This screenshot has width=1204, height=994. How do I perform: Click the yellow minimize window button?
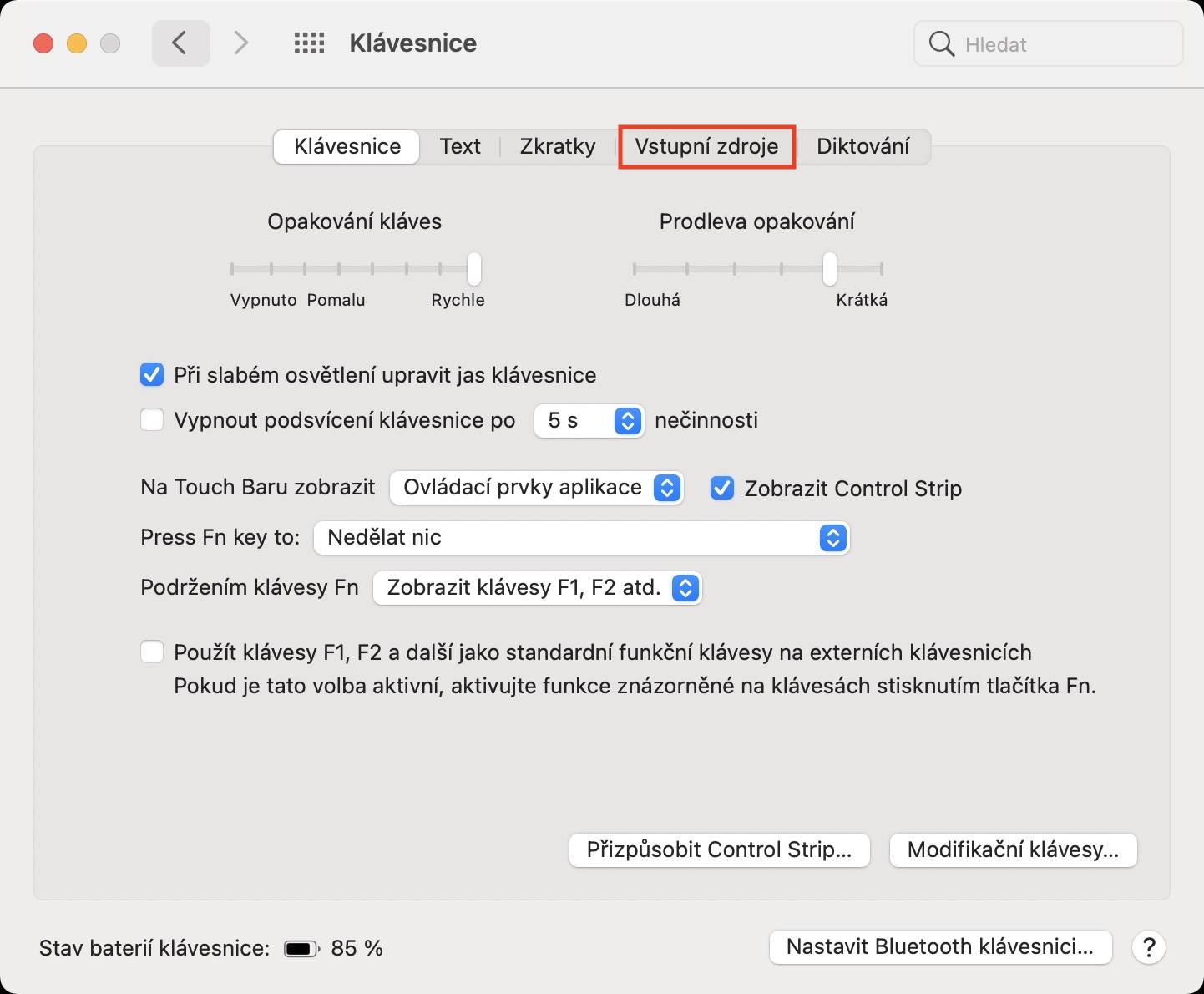pyautogui.click(x=77, y=43)
